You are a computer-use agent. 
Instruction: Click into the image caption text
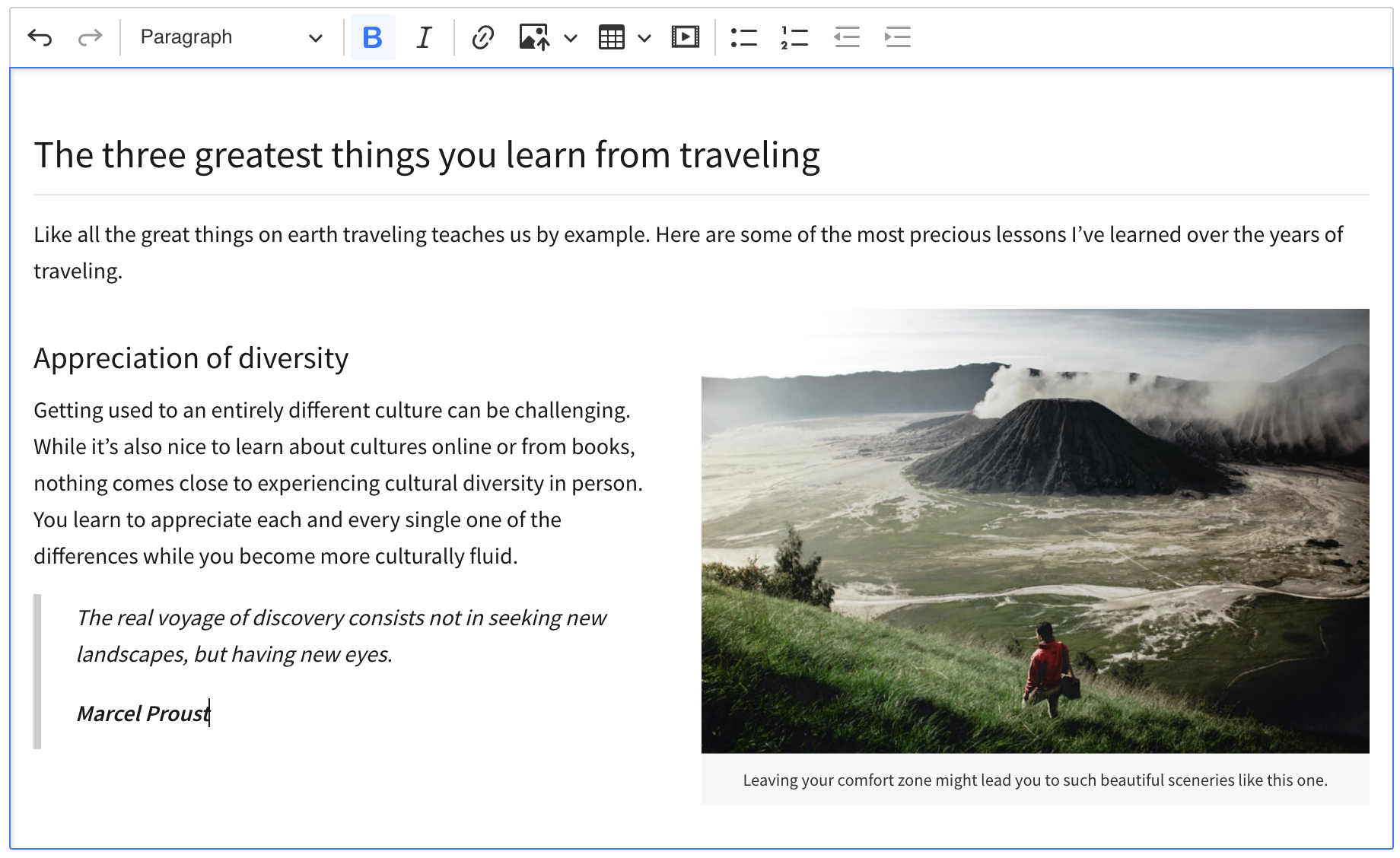tap(1035, 780)
